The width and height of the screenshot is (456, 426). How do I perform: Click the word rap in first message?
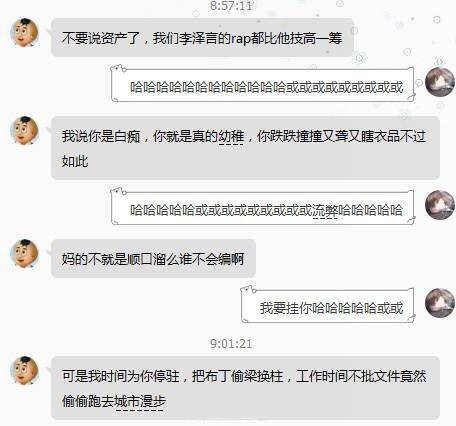pos(241,39)
